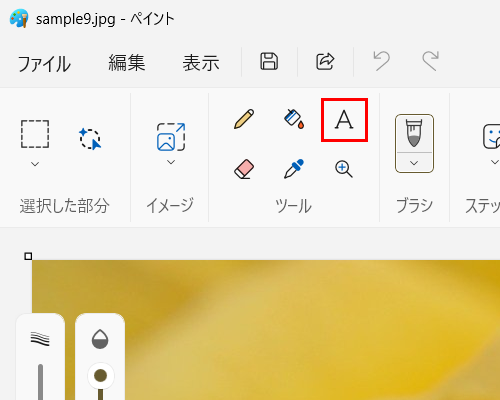Select the Pencil tool

click(244, 119)
